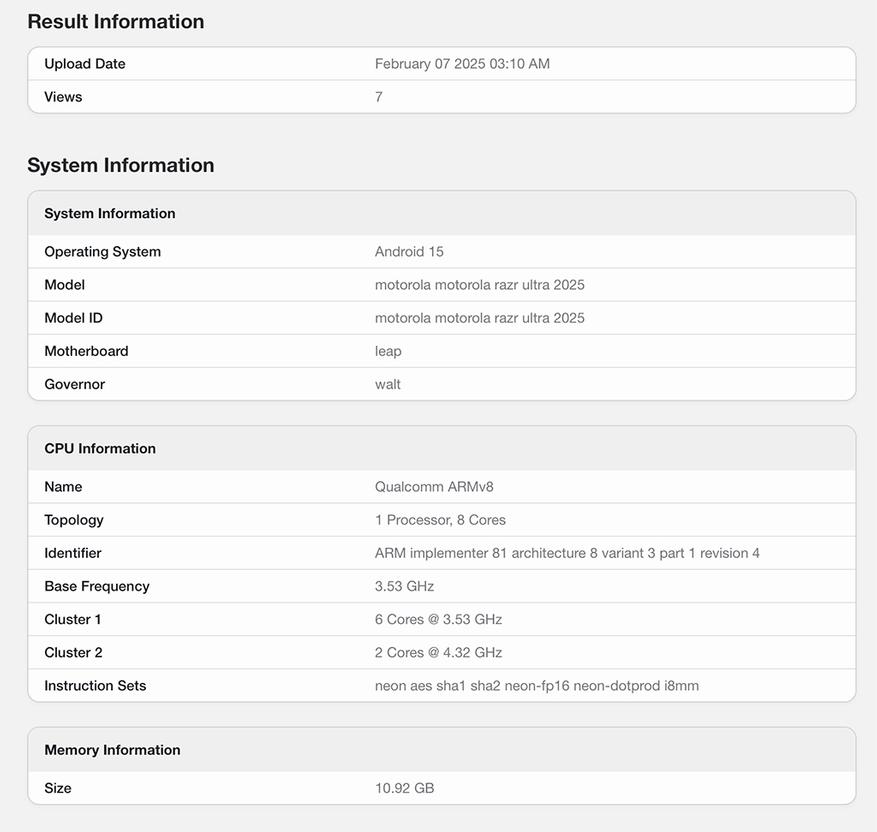Click the Views count value
The height and width of the screenshot is (832, 877).
point(379,97)
